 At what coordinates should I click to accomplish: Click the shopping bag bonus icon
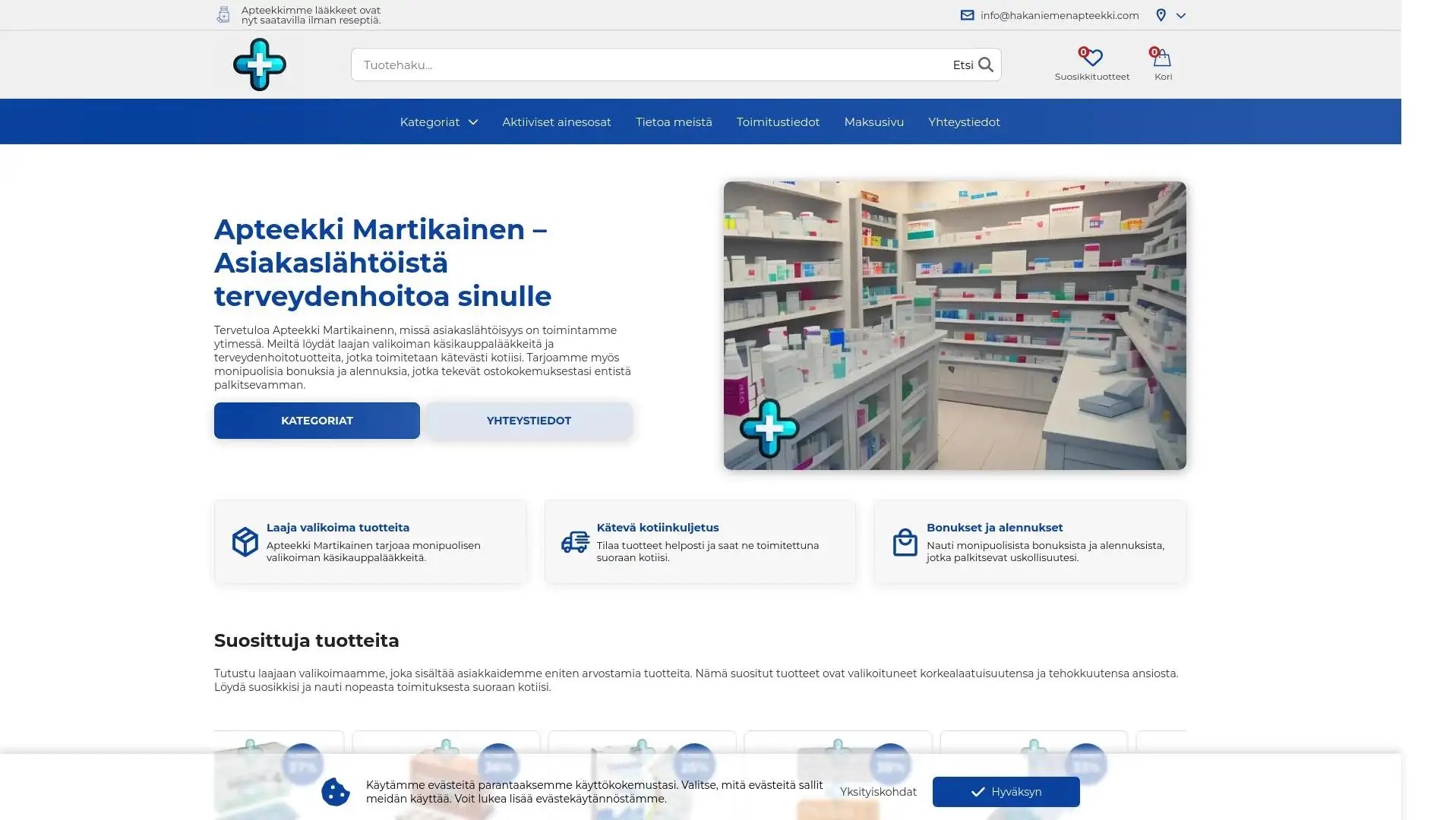pyautogui.click(x=905, y=542)
